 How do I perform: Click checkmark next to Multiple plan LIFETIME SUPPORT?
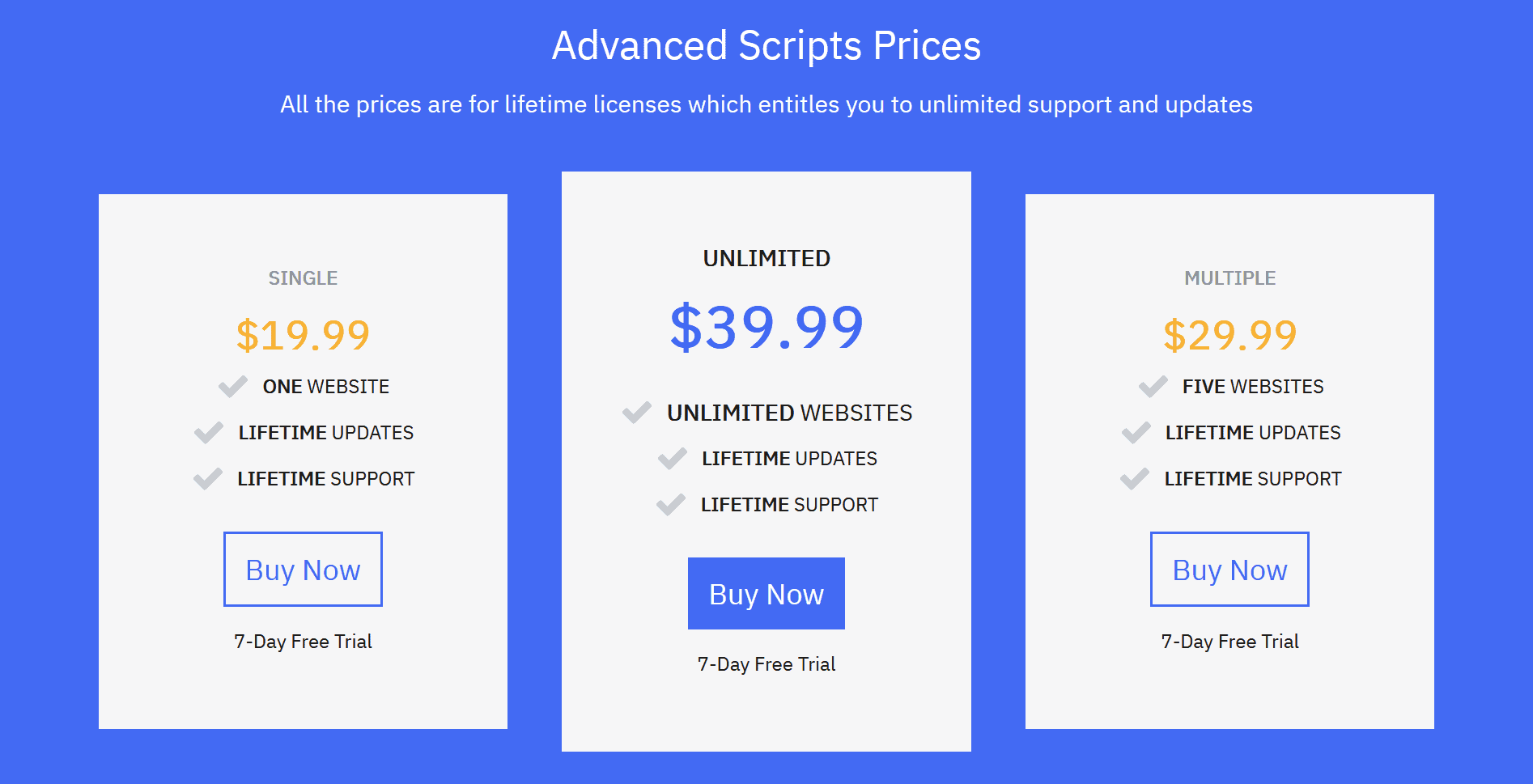click(1135, 479)
